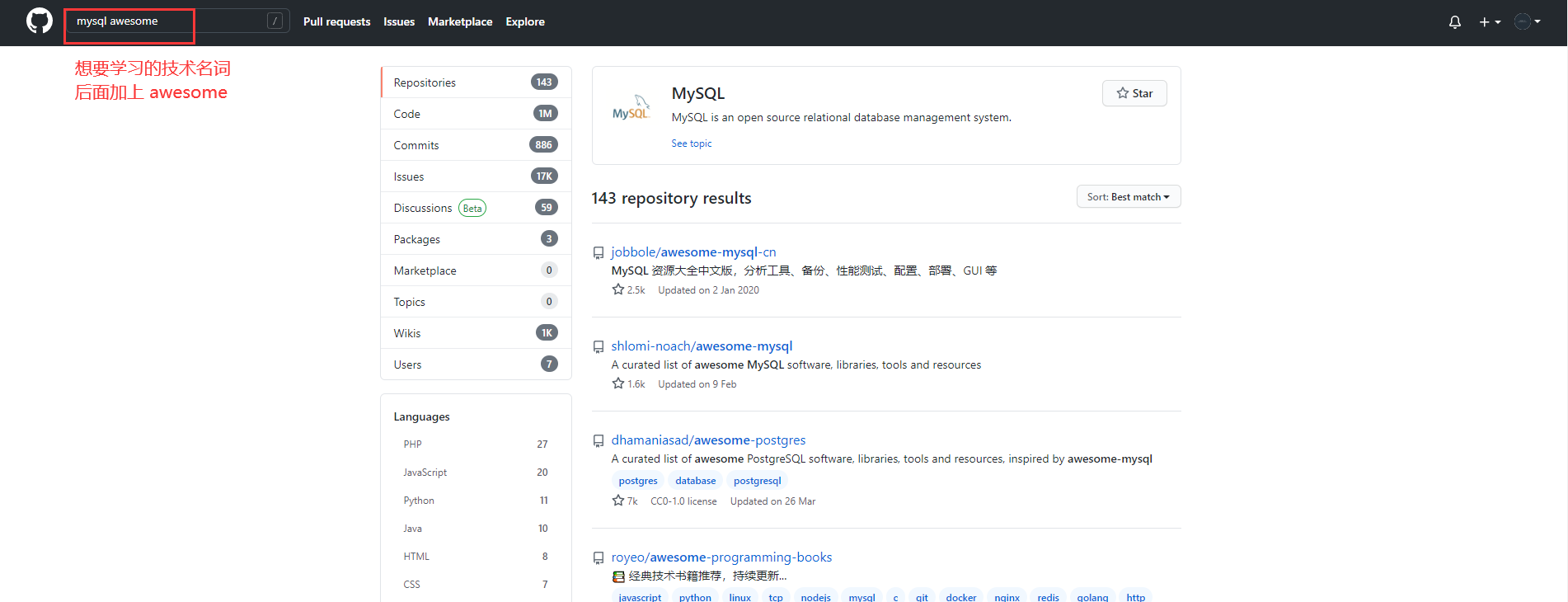
Task: Click the notifications bell icon
Action: 1455,22
